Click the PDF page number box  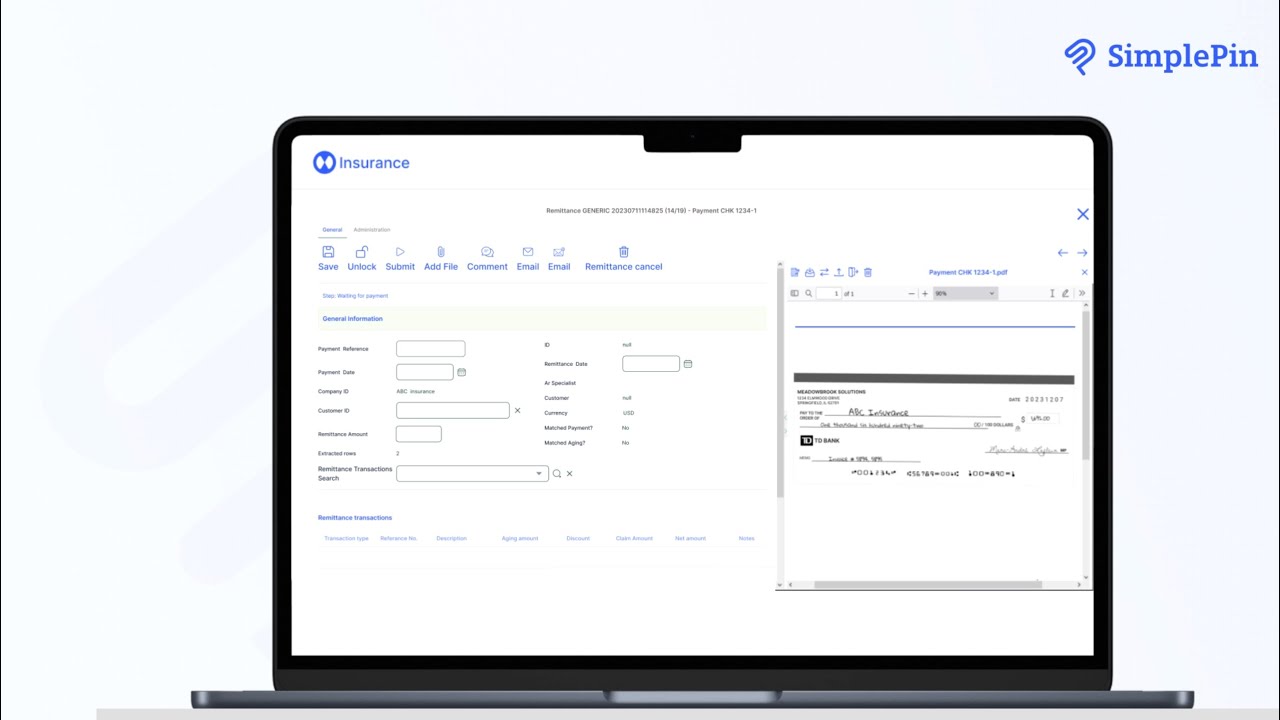coord(829,294)
